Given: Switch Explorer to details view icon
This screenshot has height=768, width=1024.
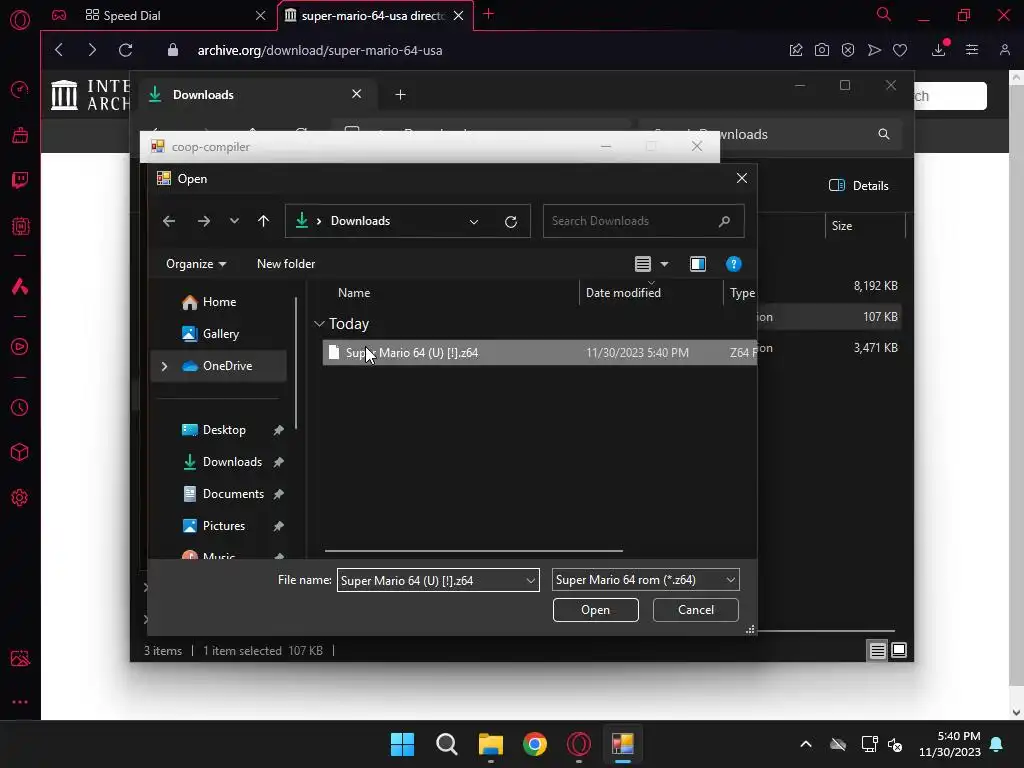Looking at the screenshot, I should click(x=877, y=650).
